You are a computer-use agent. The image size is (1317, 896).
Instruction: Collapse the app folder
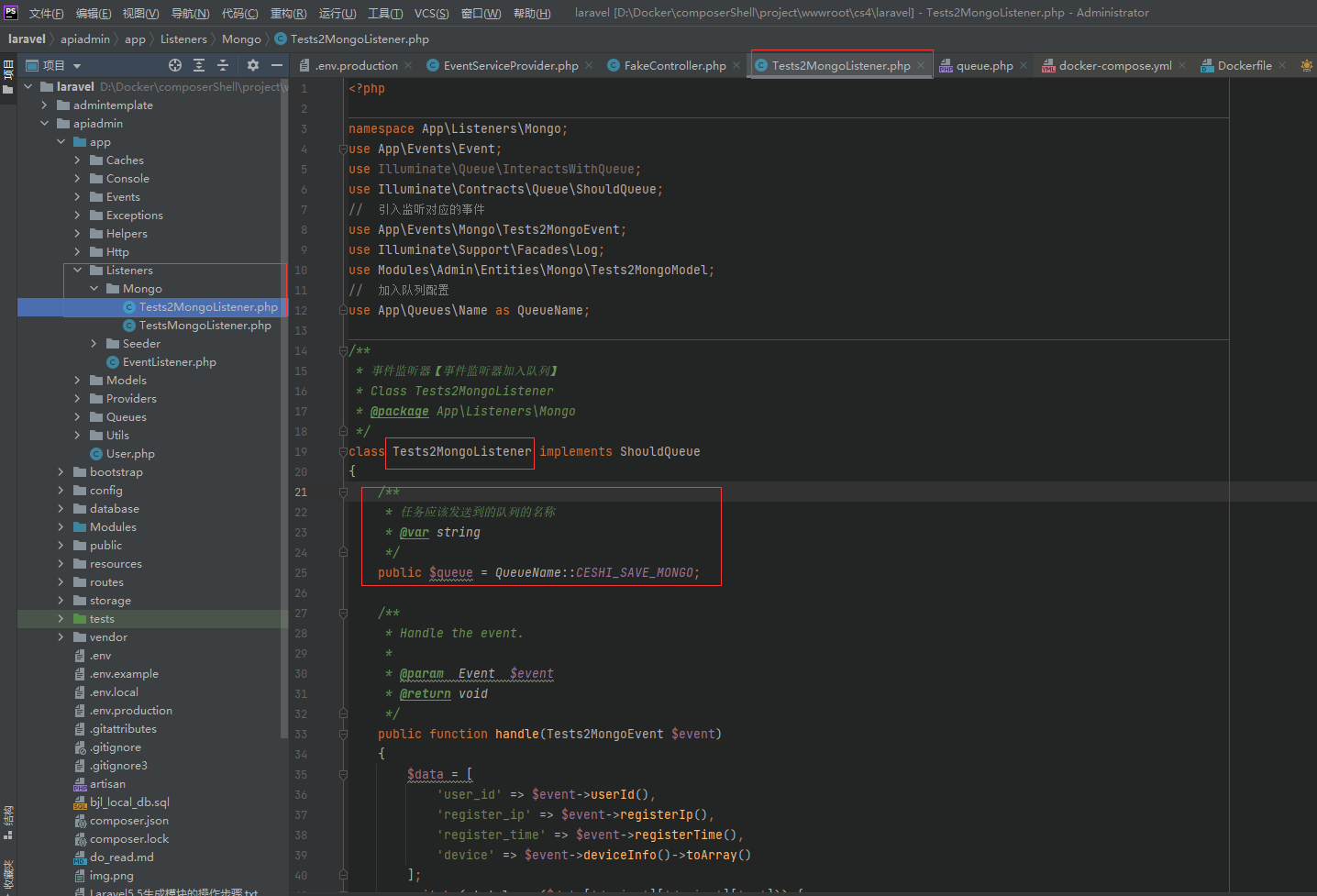tap(61, 142)
